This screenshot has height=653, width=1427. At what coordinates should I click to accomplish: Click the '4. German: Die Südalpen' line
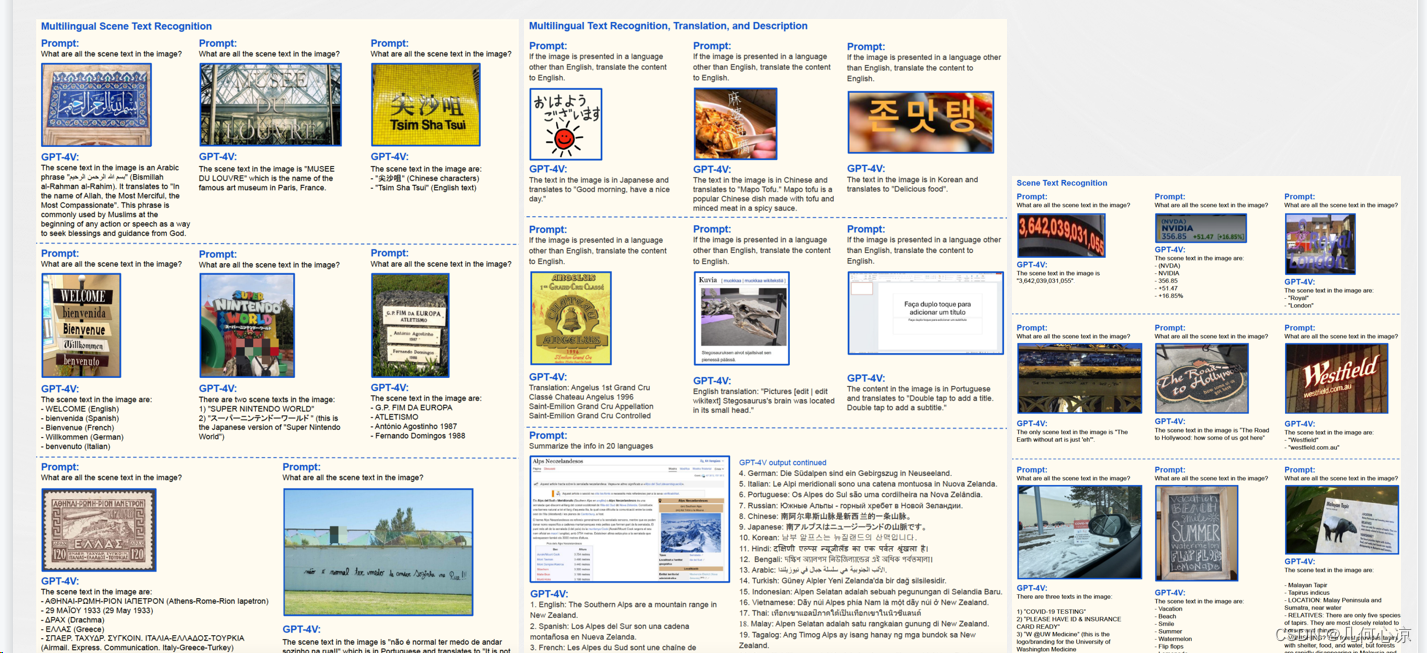click(x=845, y=473)
